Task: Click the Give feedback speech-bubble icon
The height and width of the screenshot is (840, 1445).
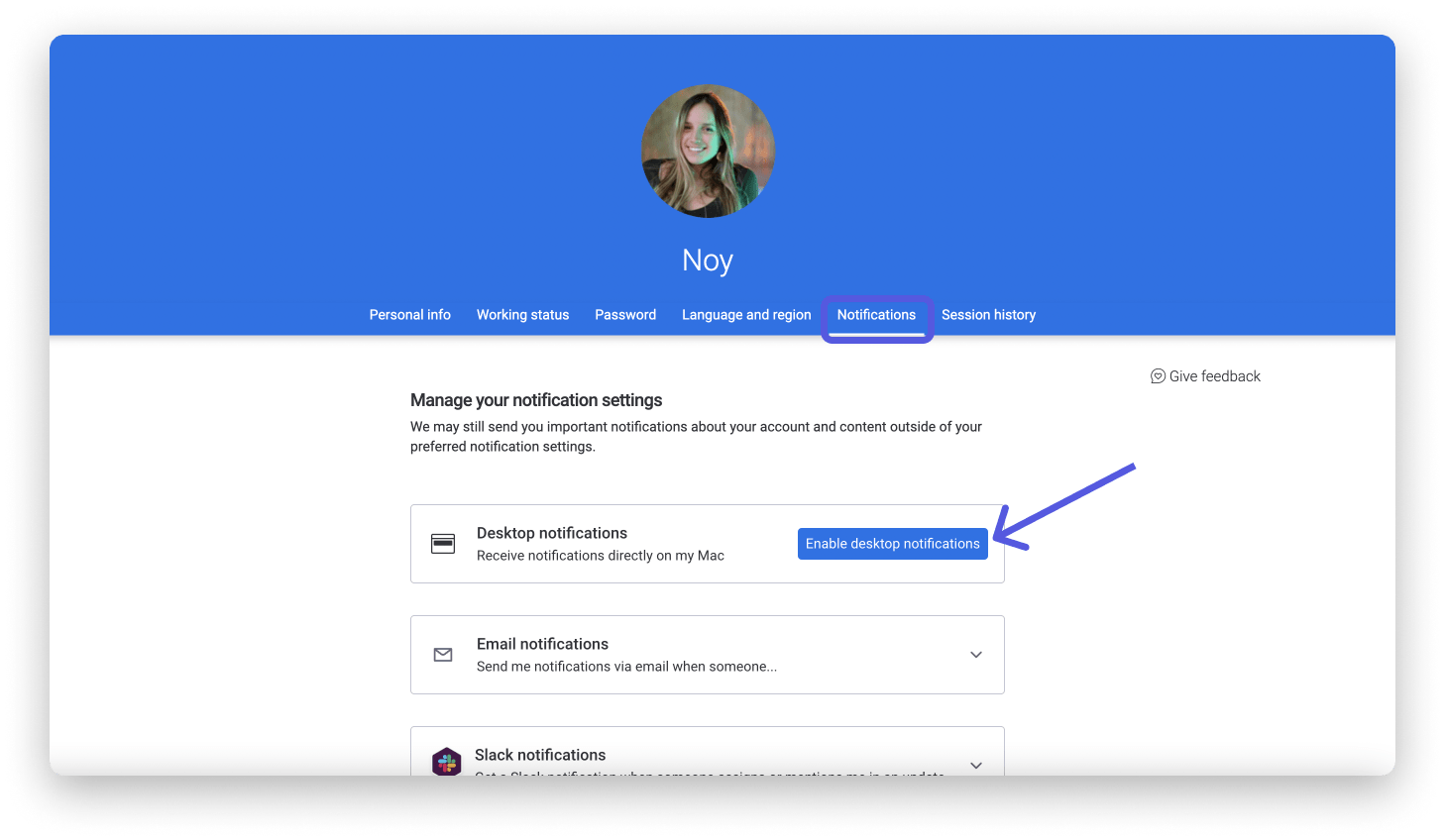Action: point(1158,375)
